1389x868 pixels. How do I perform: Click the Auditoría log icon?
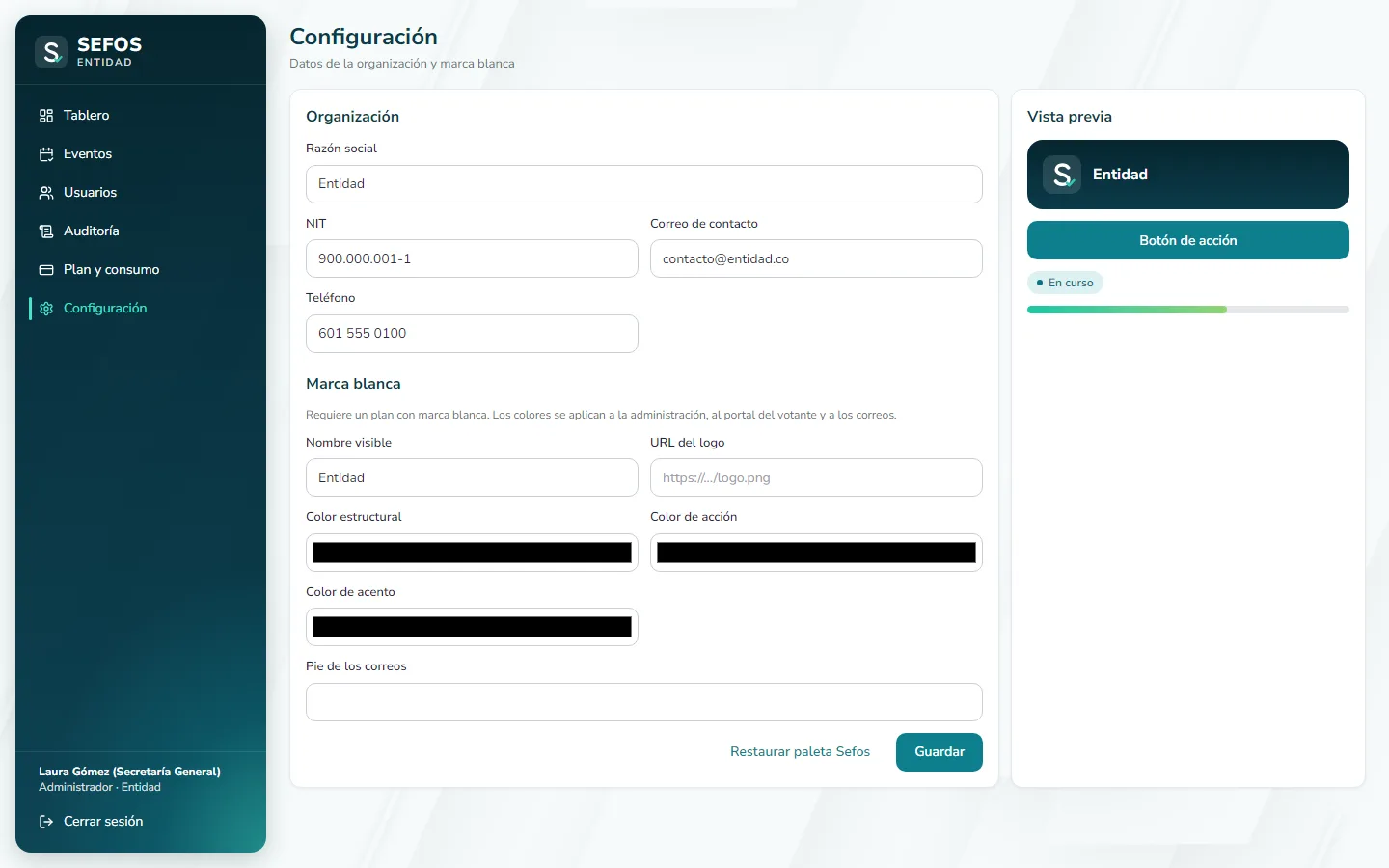(x=46, y=231)
